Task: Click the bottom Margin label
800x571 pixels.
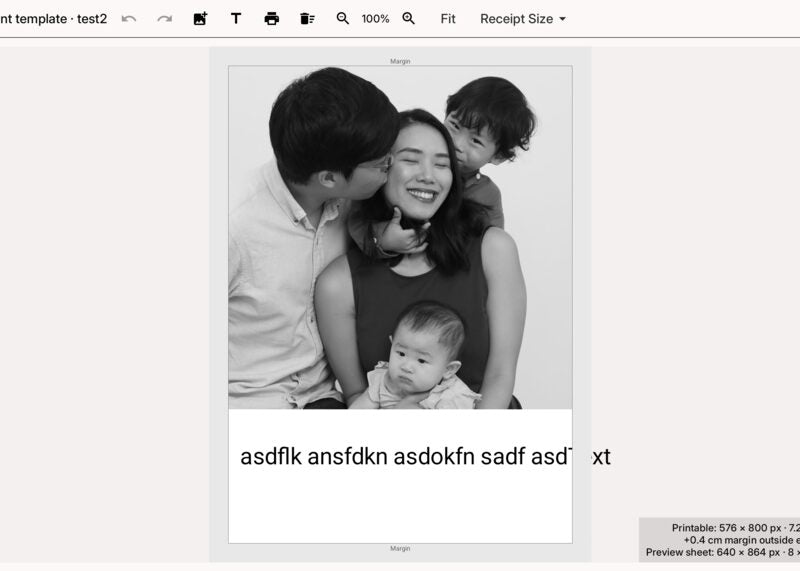Action: pyautogui.click(x=400, y=549)
